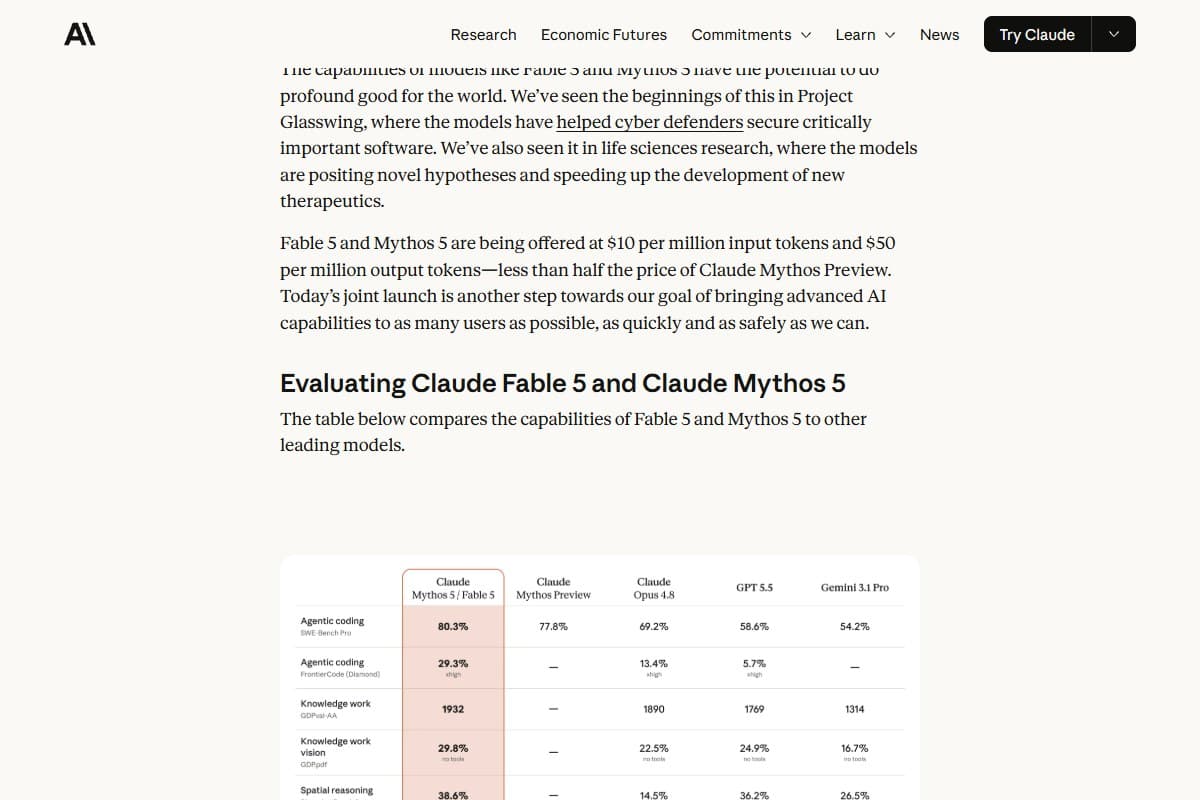Click the highlighted 80.3% score cell
Viewport: 1200px width, 800px height.
(x=453, y=626)
